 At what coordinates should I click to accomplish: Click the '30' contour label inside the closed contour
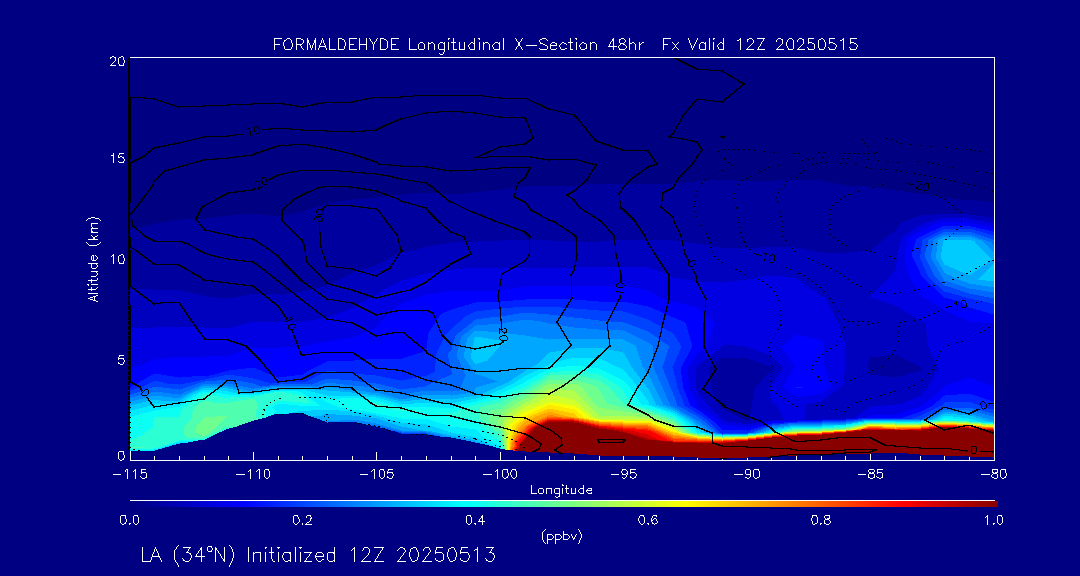pyautogui.click(x=319, y=215)
